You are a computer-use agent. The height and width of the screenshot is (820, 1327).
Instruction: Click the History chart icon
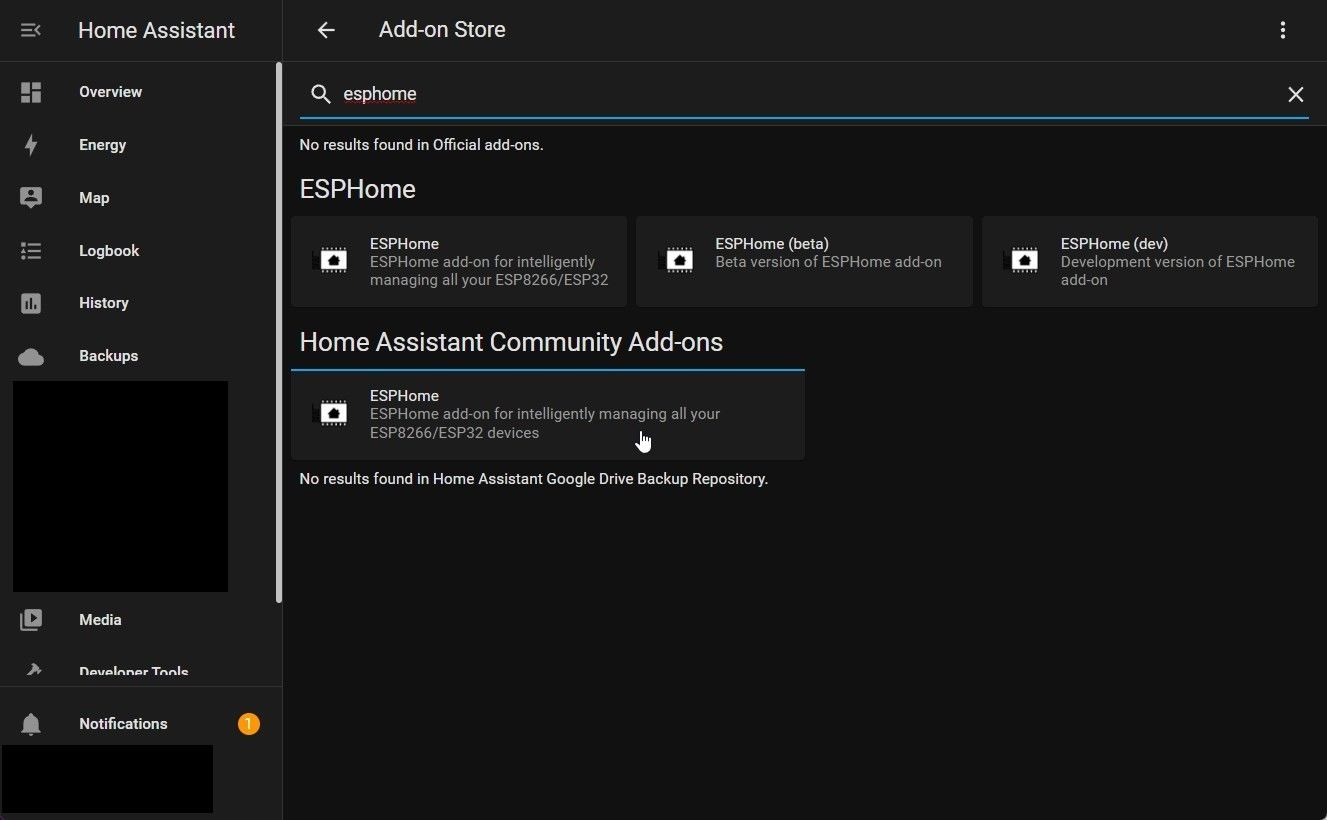point(31,303)
